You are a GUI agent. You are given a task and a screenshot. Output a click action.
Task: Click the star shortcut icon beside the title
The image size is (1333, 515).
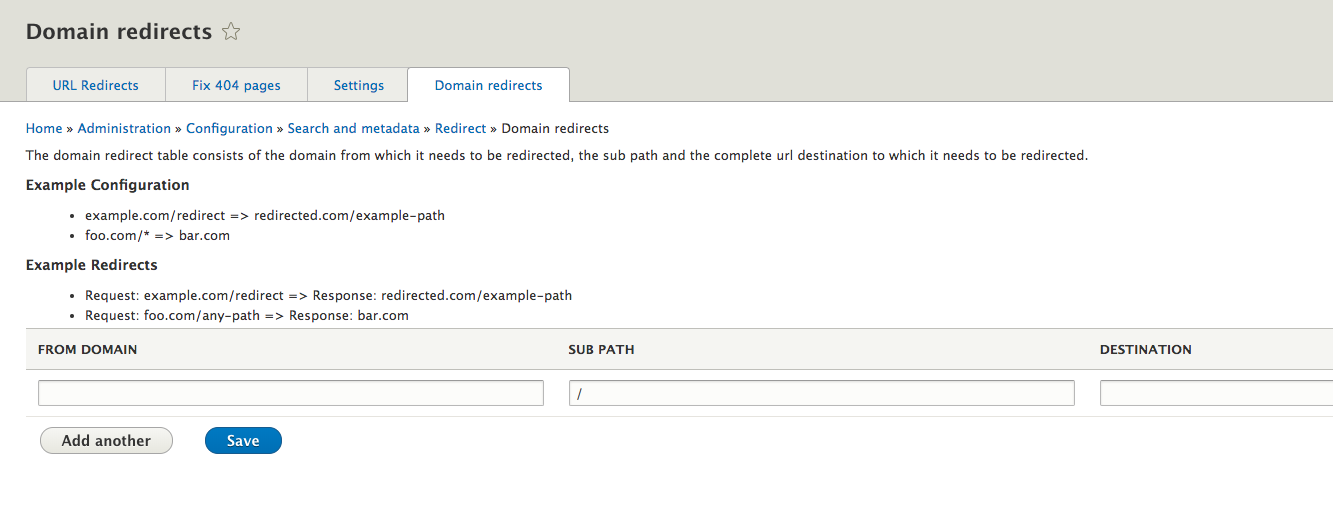click(x=231, y=32)
